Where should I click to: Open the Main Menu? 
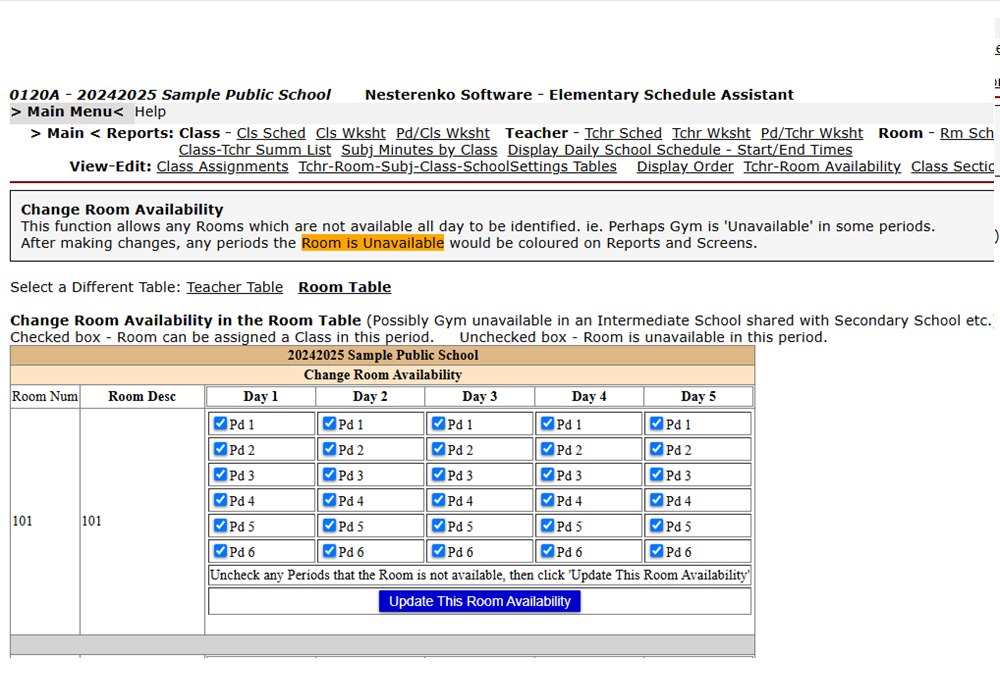[67, 112]
